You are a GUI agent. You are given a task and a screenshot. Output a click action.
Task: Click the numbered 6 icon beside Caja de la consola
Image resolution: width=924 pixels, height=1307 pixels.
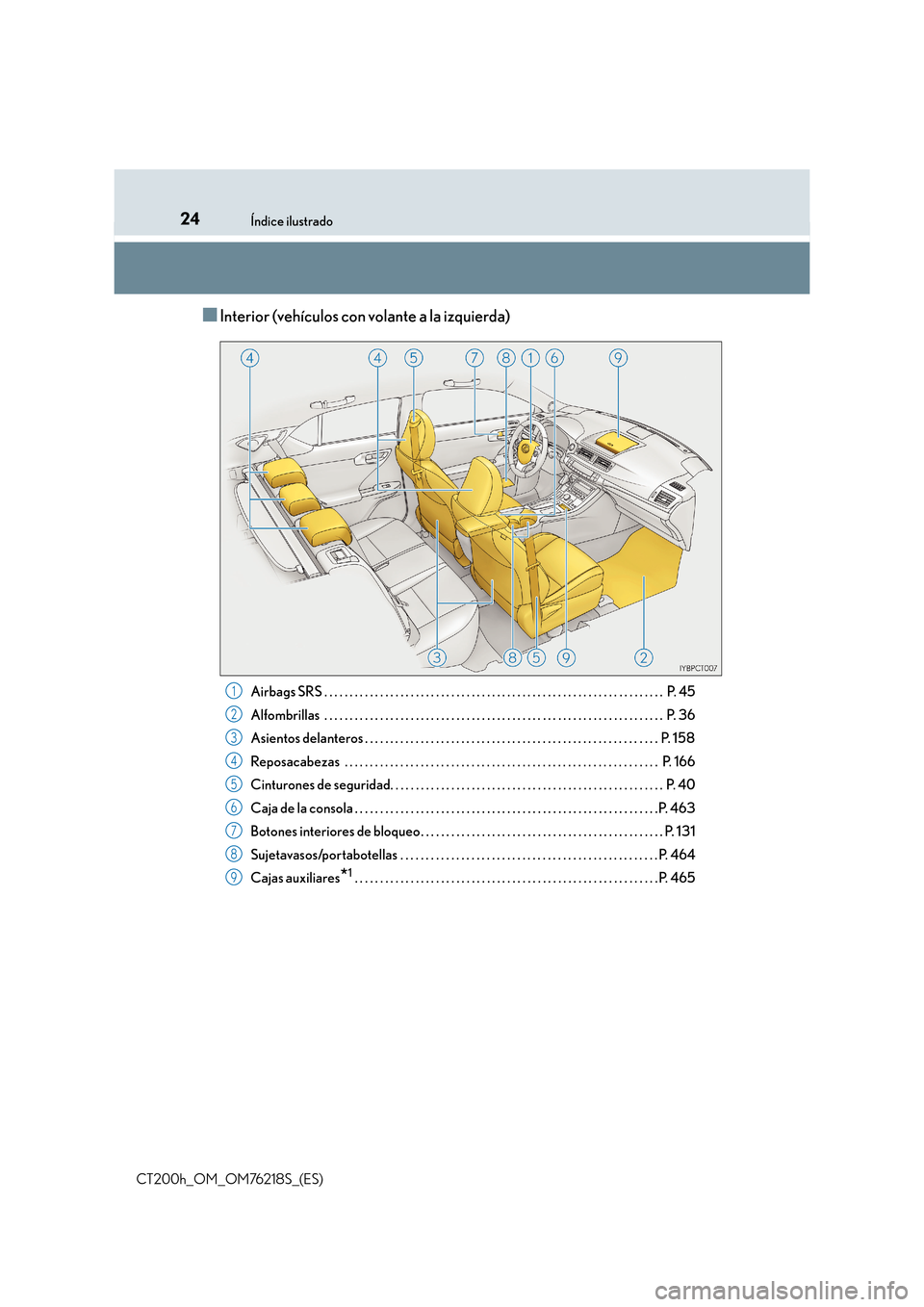233,807
